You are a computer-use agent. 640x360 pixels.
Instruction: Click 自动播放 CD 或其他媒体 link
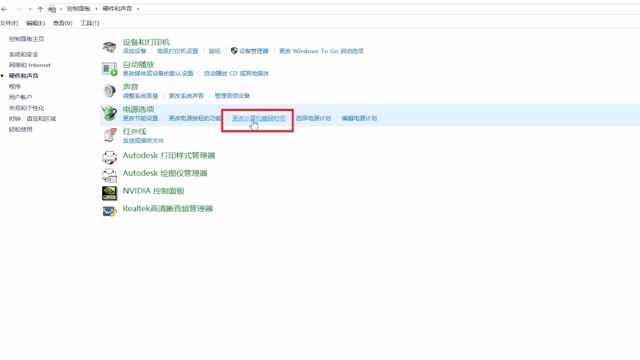tap(236, 73)
